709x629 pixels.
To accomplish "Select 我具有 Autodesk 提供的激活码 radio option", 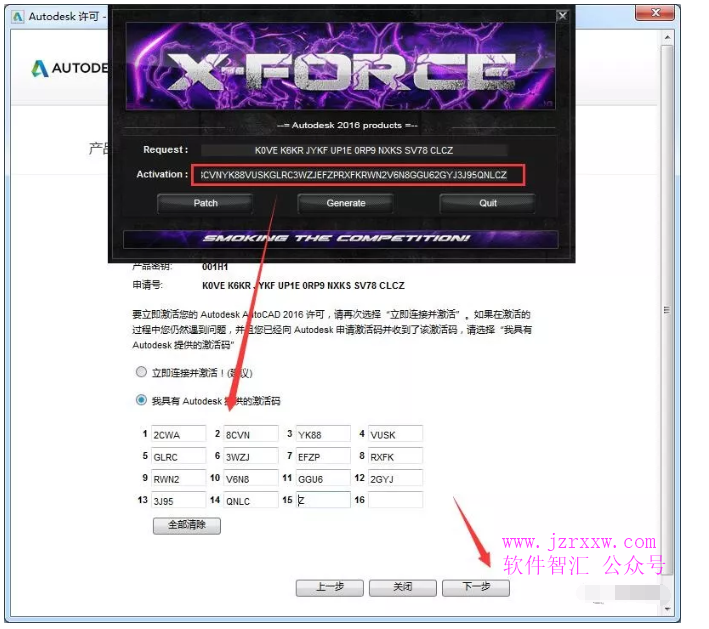I will point(141,400).
